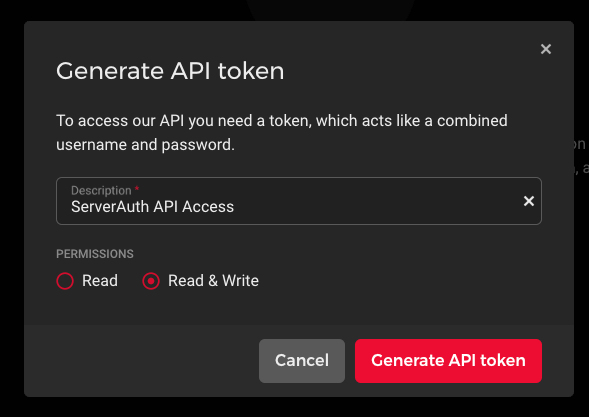The width and height of the screenshot is (589, 417).
Task: Click the Generate API token dialog heading
Action: 170,71
